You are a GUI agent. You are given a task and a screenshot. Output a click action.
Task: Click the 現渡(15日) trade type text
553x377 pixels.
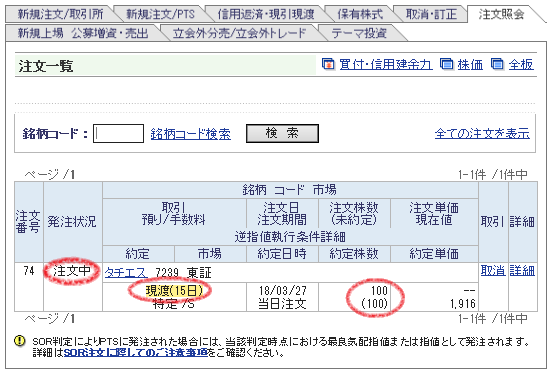pos(174,291)
